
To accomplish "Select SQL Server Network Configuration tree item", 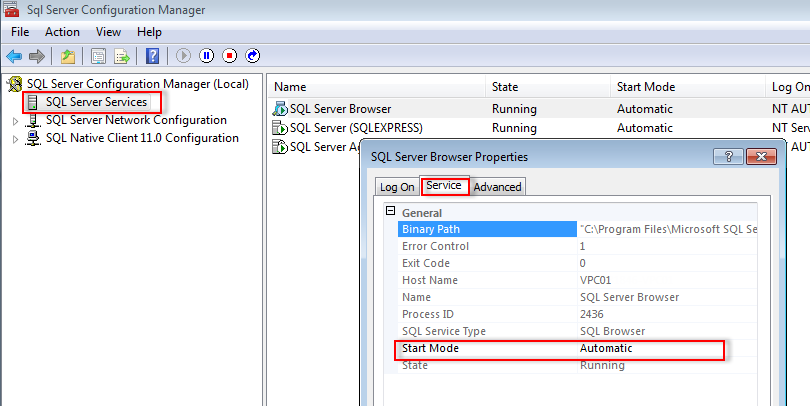I will (x=136, y=120).
